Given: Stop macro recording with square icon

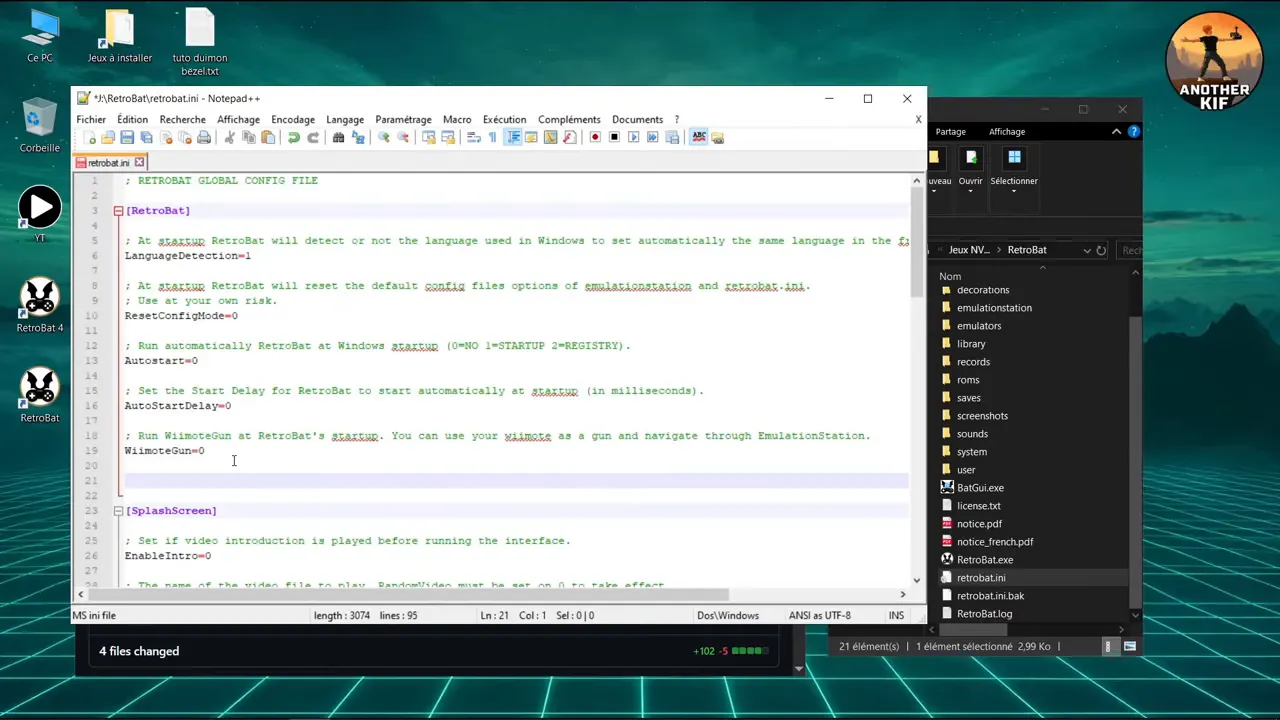Looking at the screenshot, I should [614, 138].
